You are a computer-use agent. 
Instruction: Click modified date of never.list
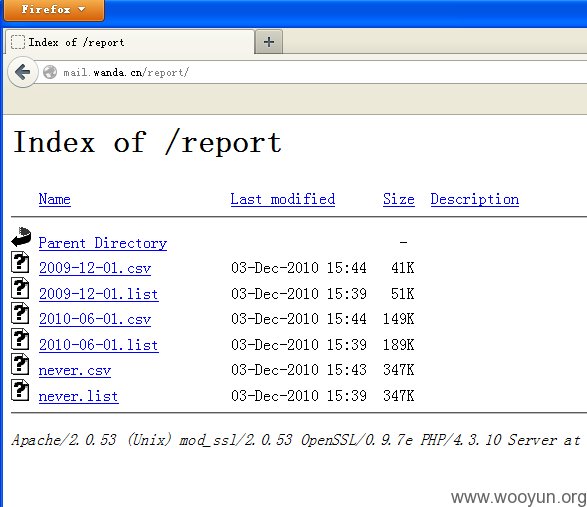coord(299,396)
